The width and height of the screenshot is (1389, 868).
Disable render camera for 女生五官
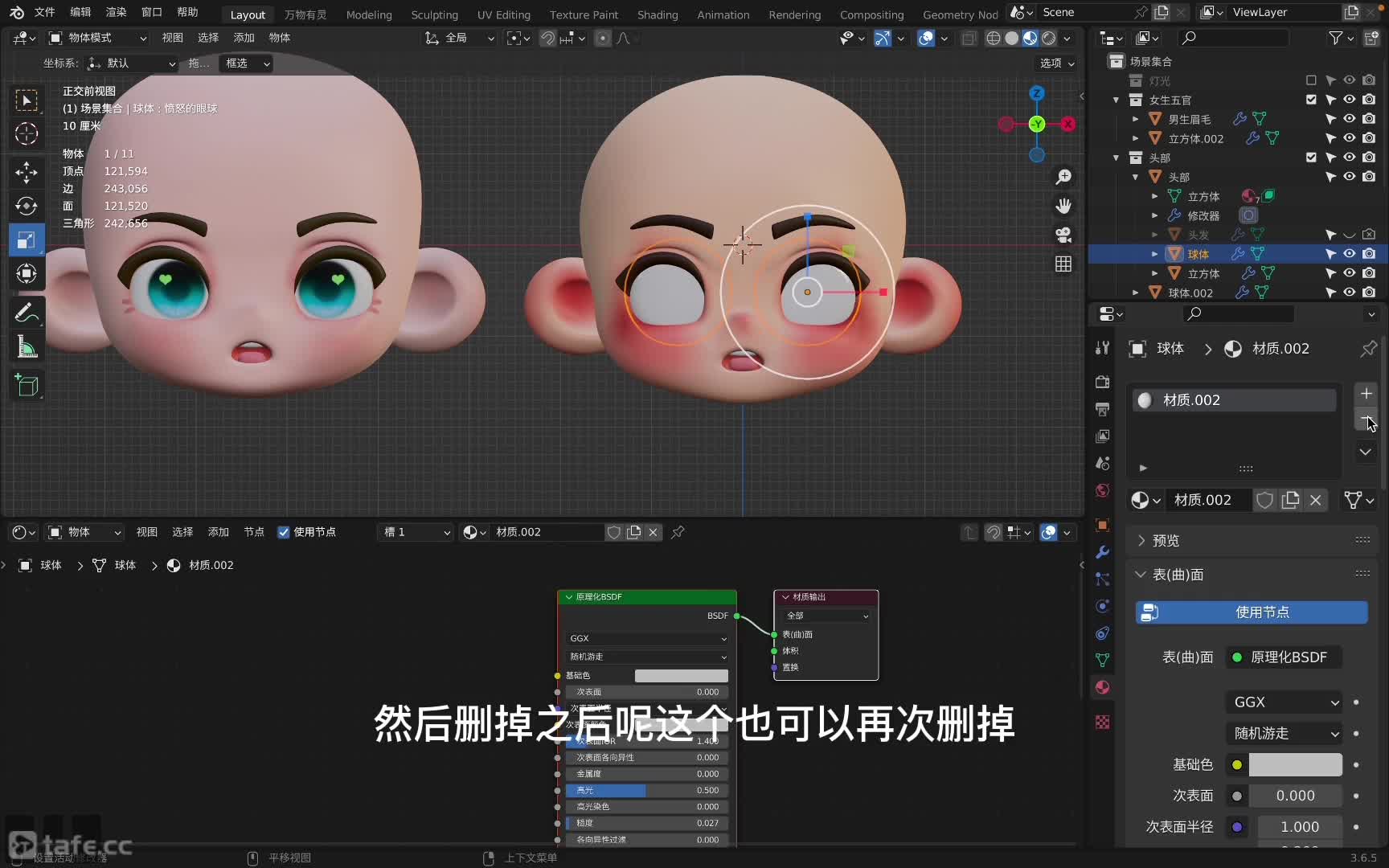point(1369,100)
